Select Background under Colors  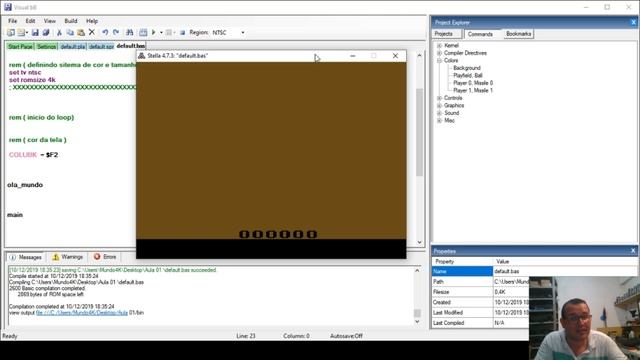point(467,68)
